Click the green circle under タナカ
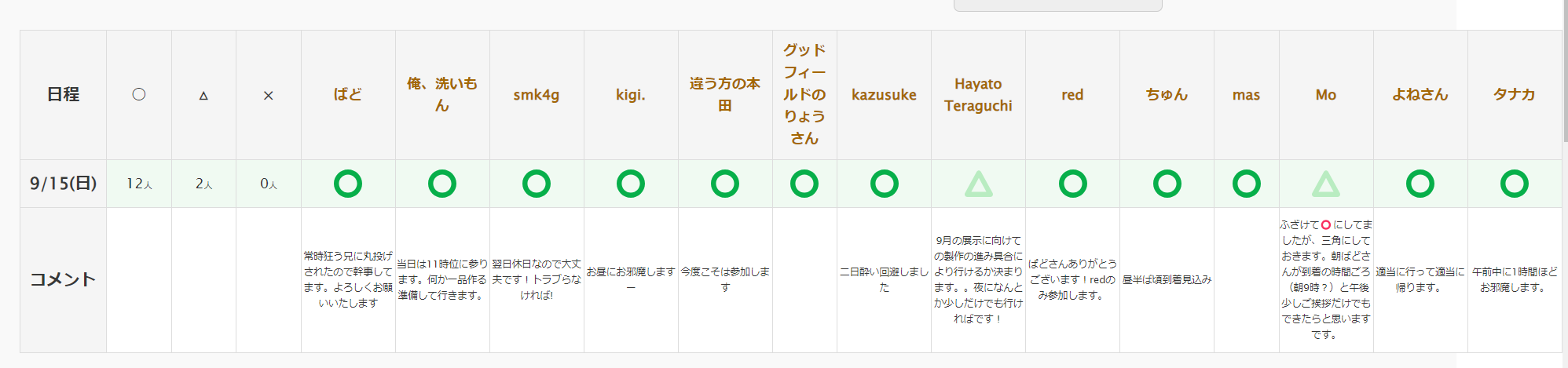This screenshot has width=1568, height=368. pyautogui.click(x=1514, y=184)
